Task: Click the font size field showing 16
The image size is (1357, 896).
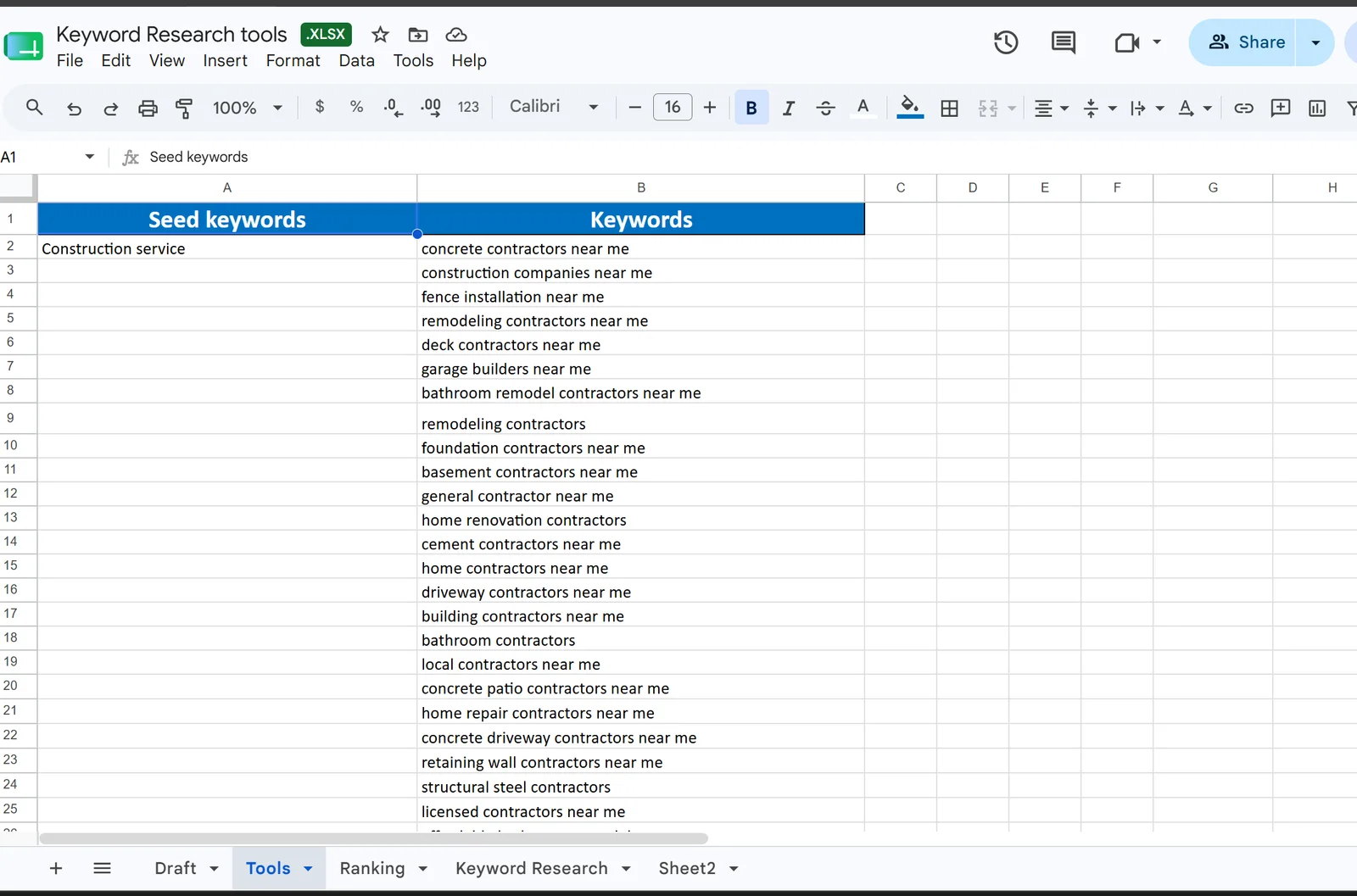Action: pos(673,107)
